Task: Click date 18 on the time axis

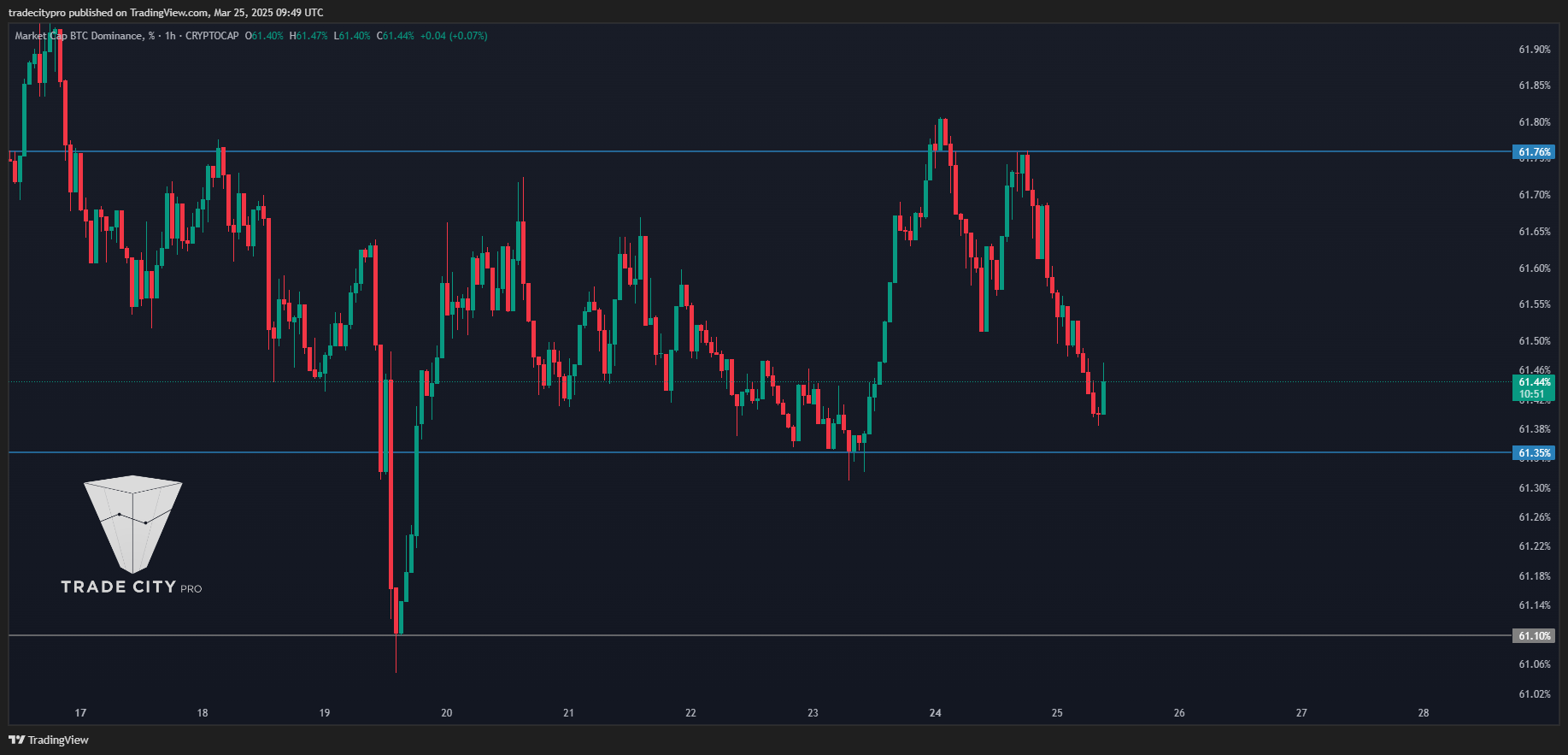Action: tap(203, 713)
